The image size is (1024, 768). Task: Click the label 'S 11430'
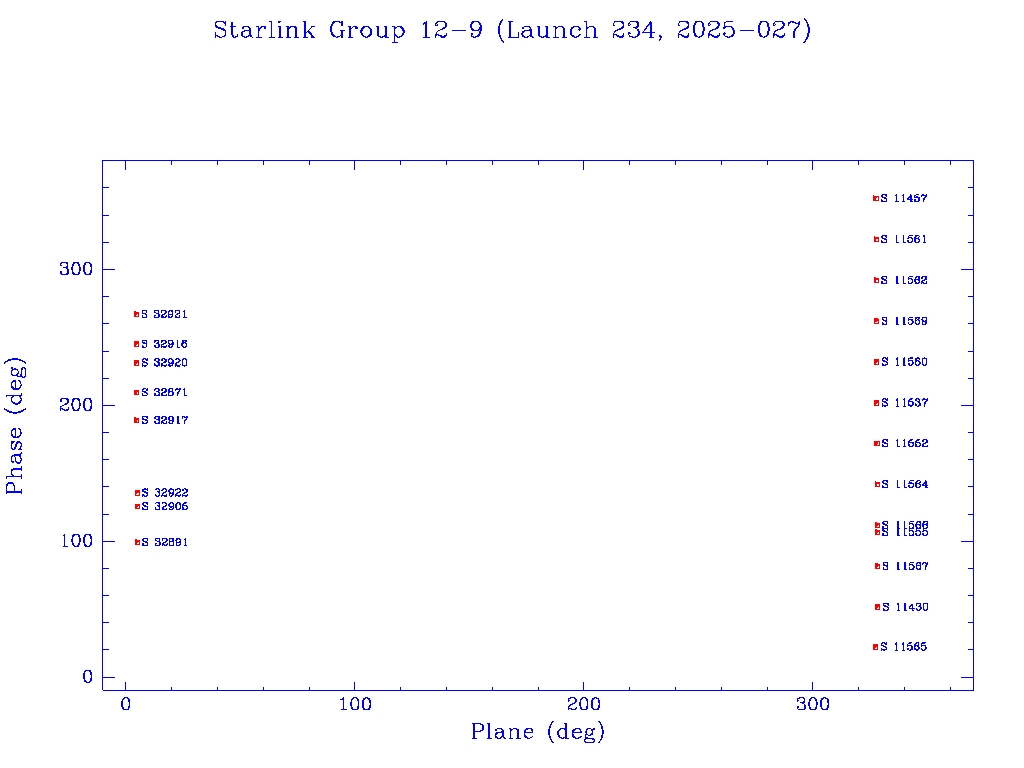pyautogui.click(x=905, y=607)
